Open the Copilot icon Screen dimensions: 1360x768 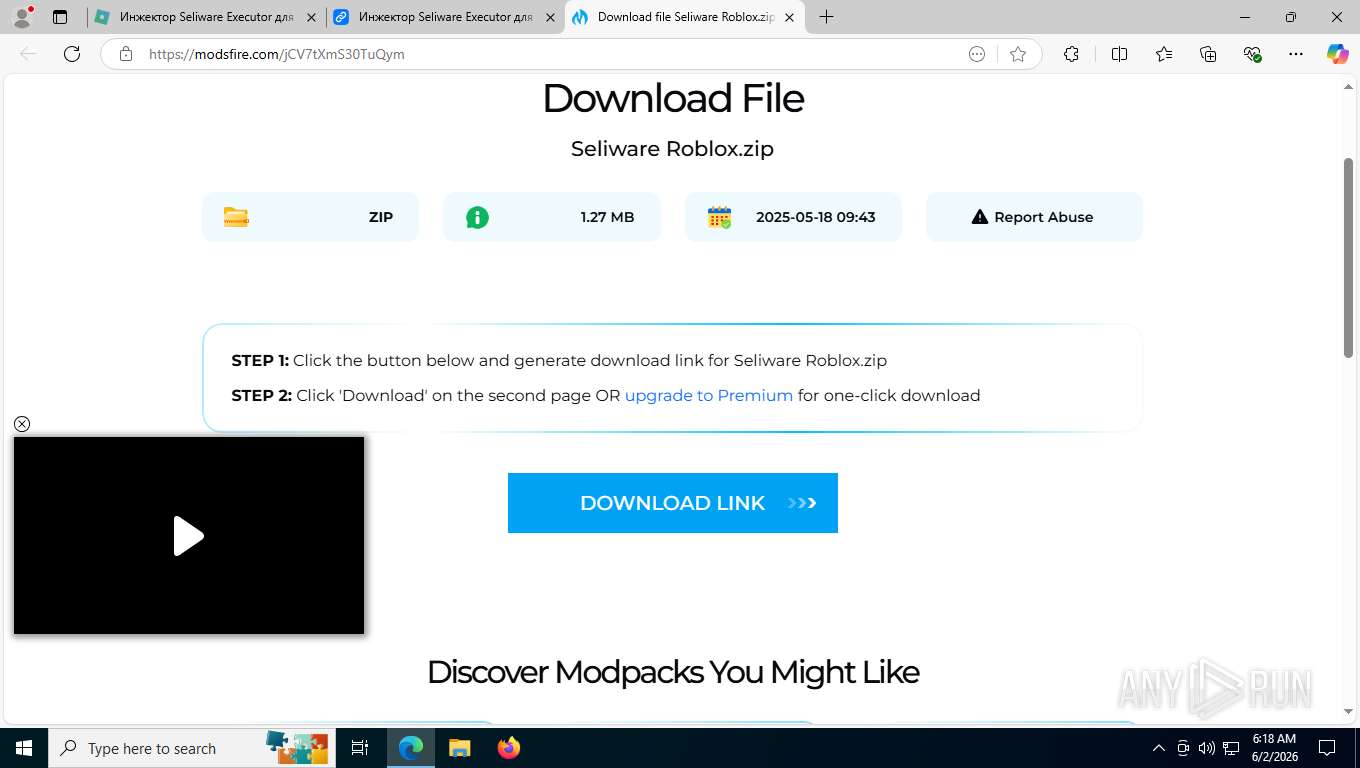(1337, 54)
